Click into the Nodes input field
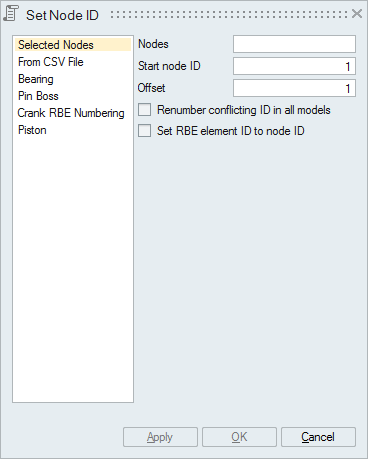The height and width of the screenshot is (459, 368). point(294,44)
